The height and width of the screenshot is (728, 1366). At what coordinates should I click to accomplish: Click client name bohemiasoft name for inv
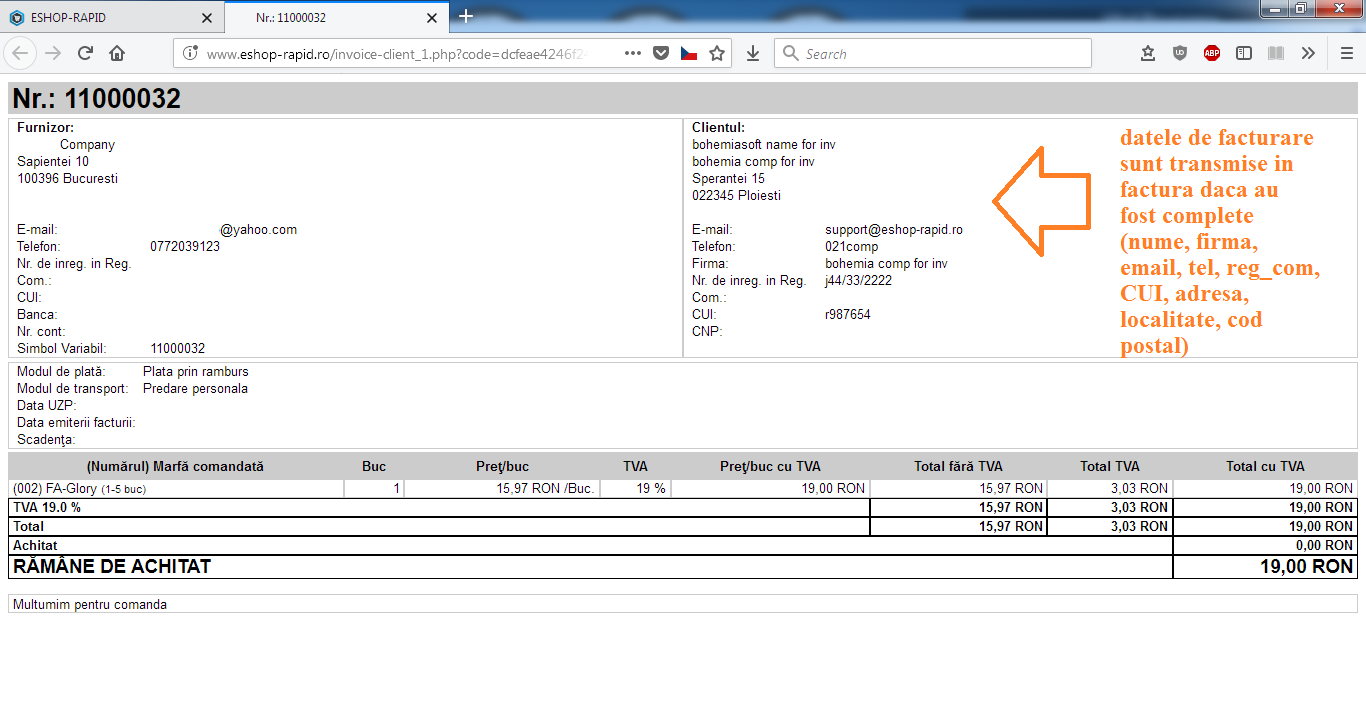[x=764, y=144]
